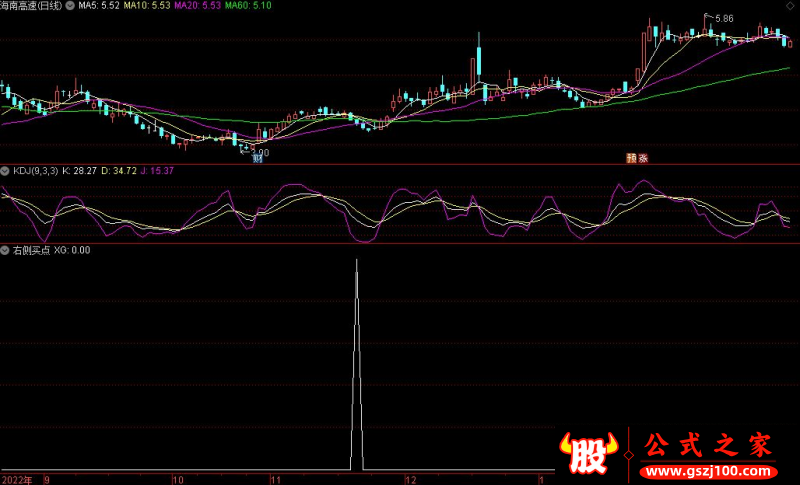Viewport: 800px width, 485px height.
Task: Click the KDJ(9,3,3) indicator name
Action: tap(35, 171)
